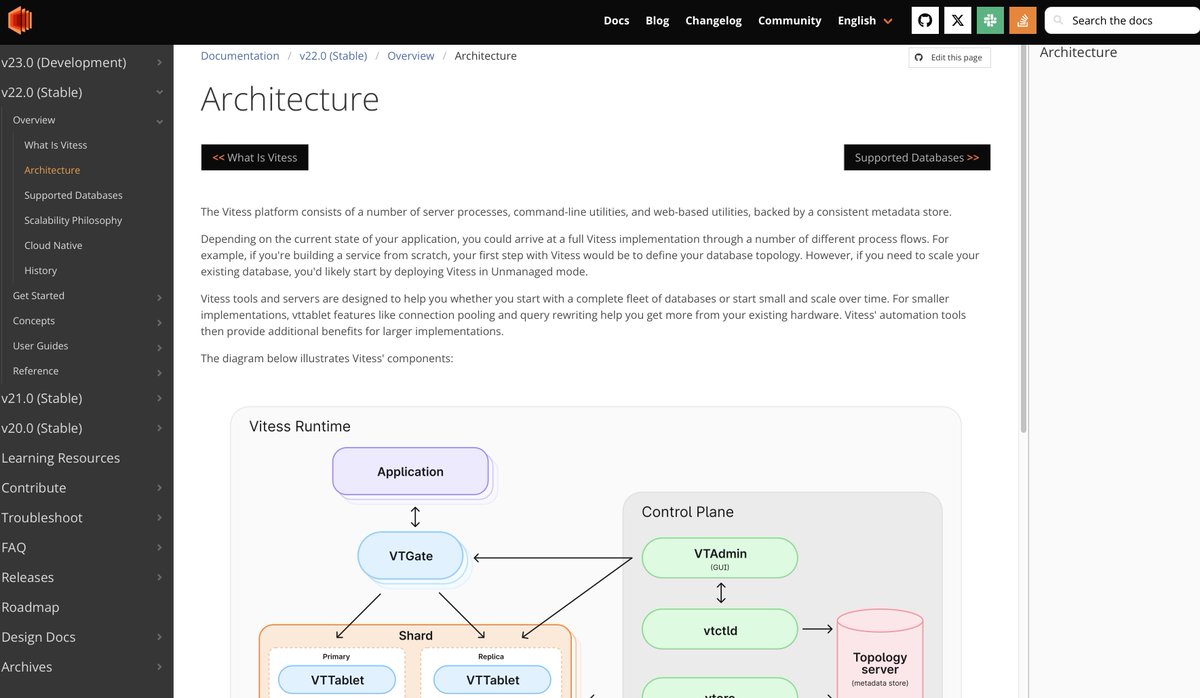Expand the Troubleshoot chevron
This screenshot has height=698, width=1200.
[159, 518]
